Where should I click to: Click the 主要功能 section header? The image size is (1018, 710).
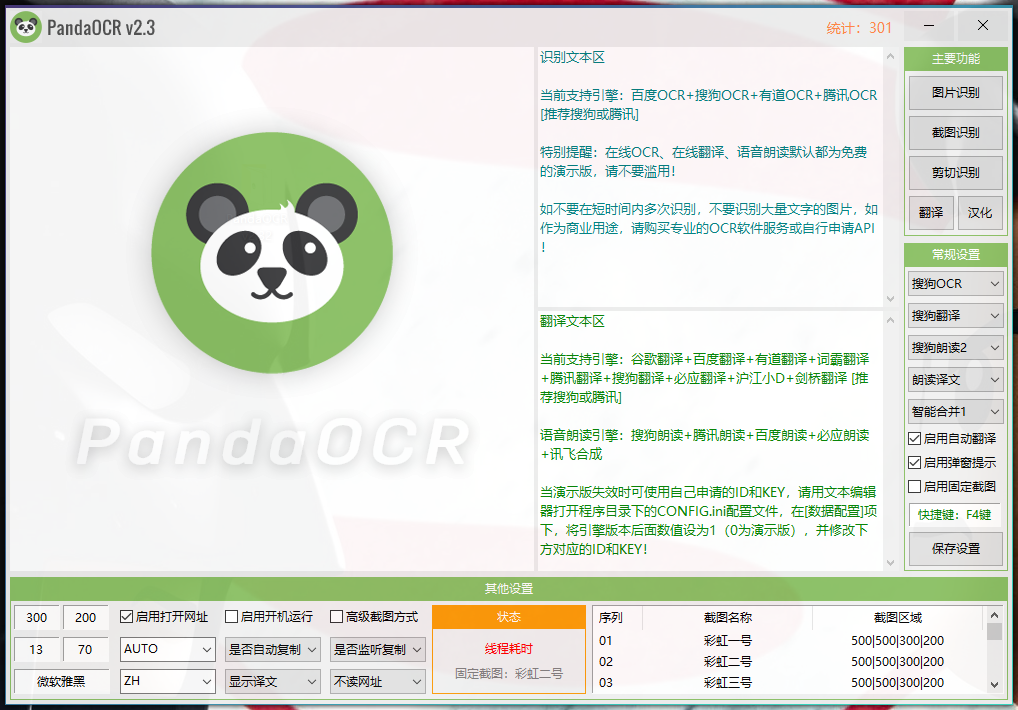tap(955, 58)
